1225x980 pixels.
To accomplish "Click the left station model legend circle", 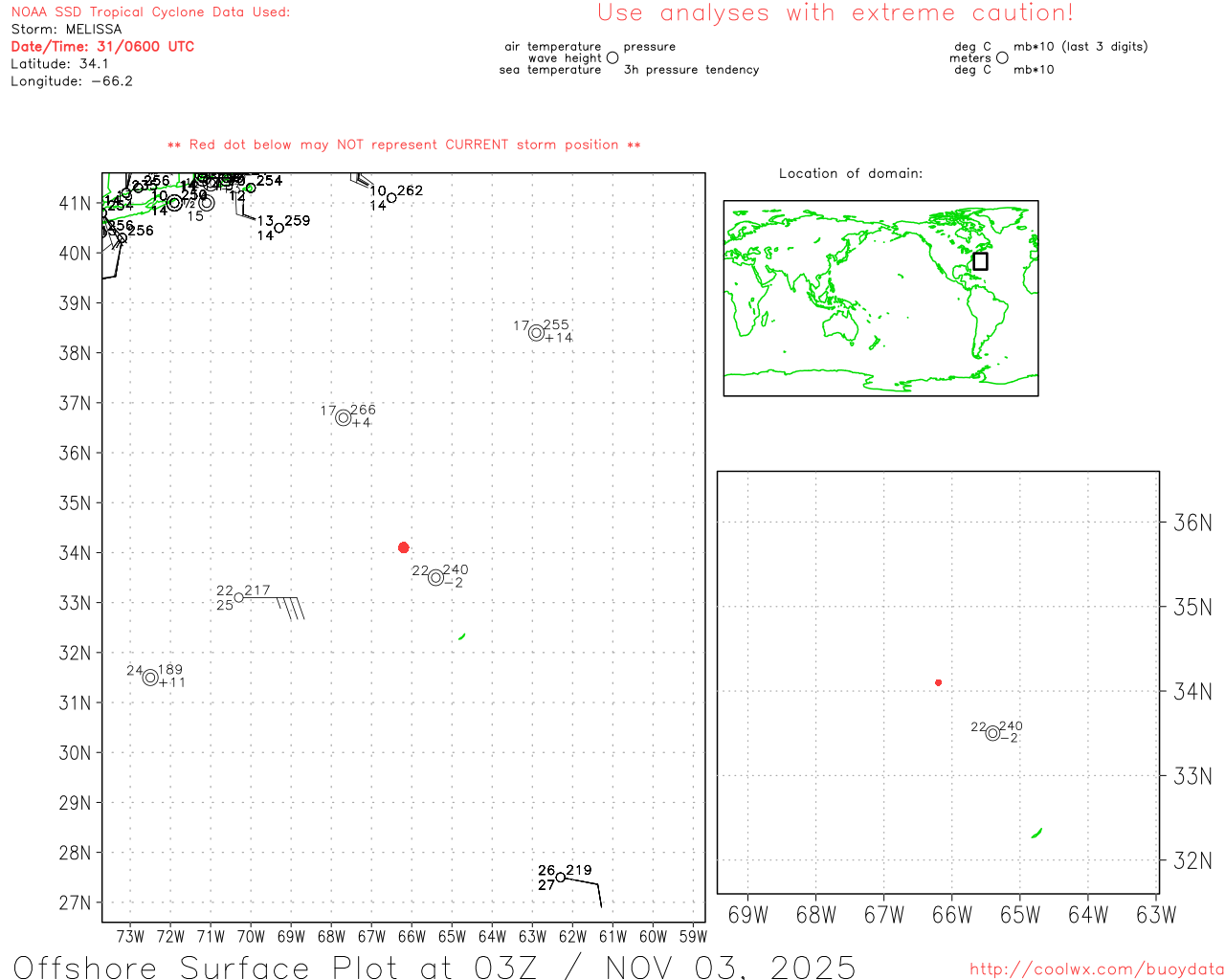I will tap(612, 57).
